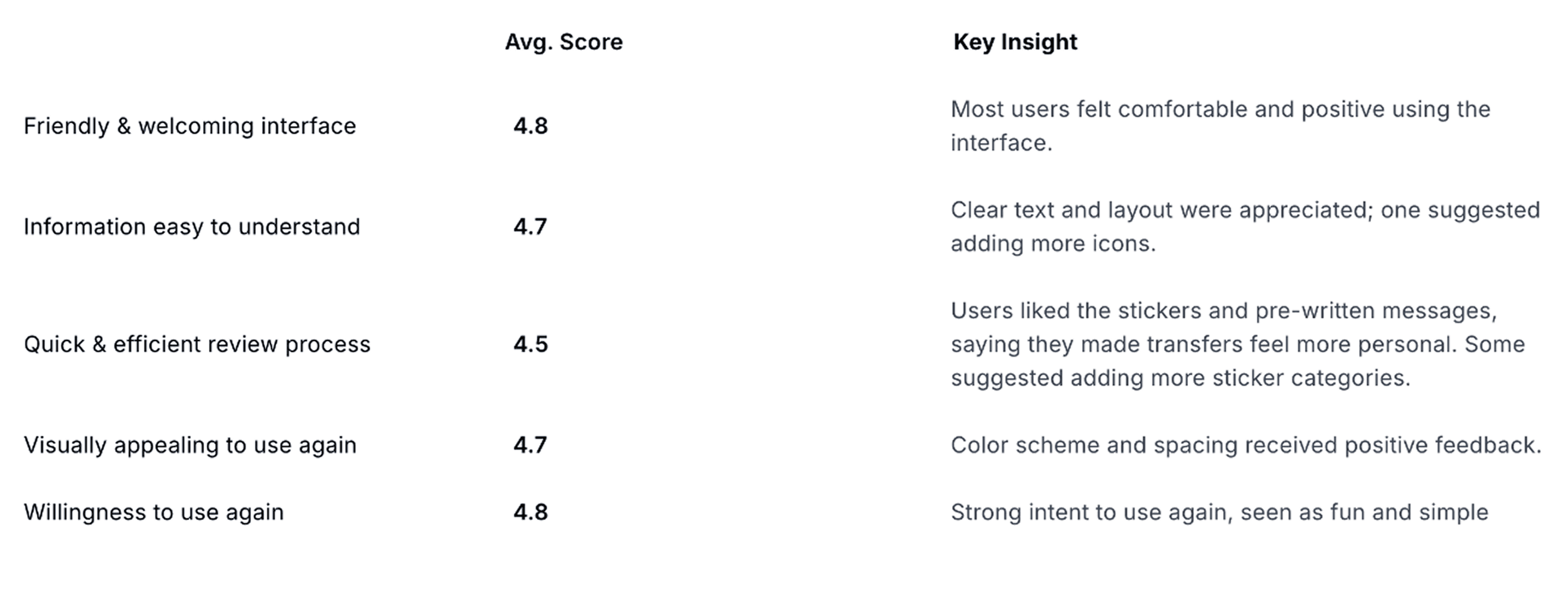Click the 4.7 score for Information easy
Image resolution: width=1568 pixels, height=593 pixels.
click(530, 227)
